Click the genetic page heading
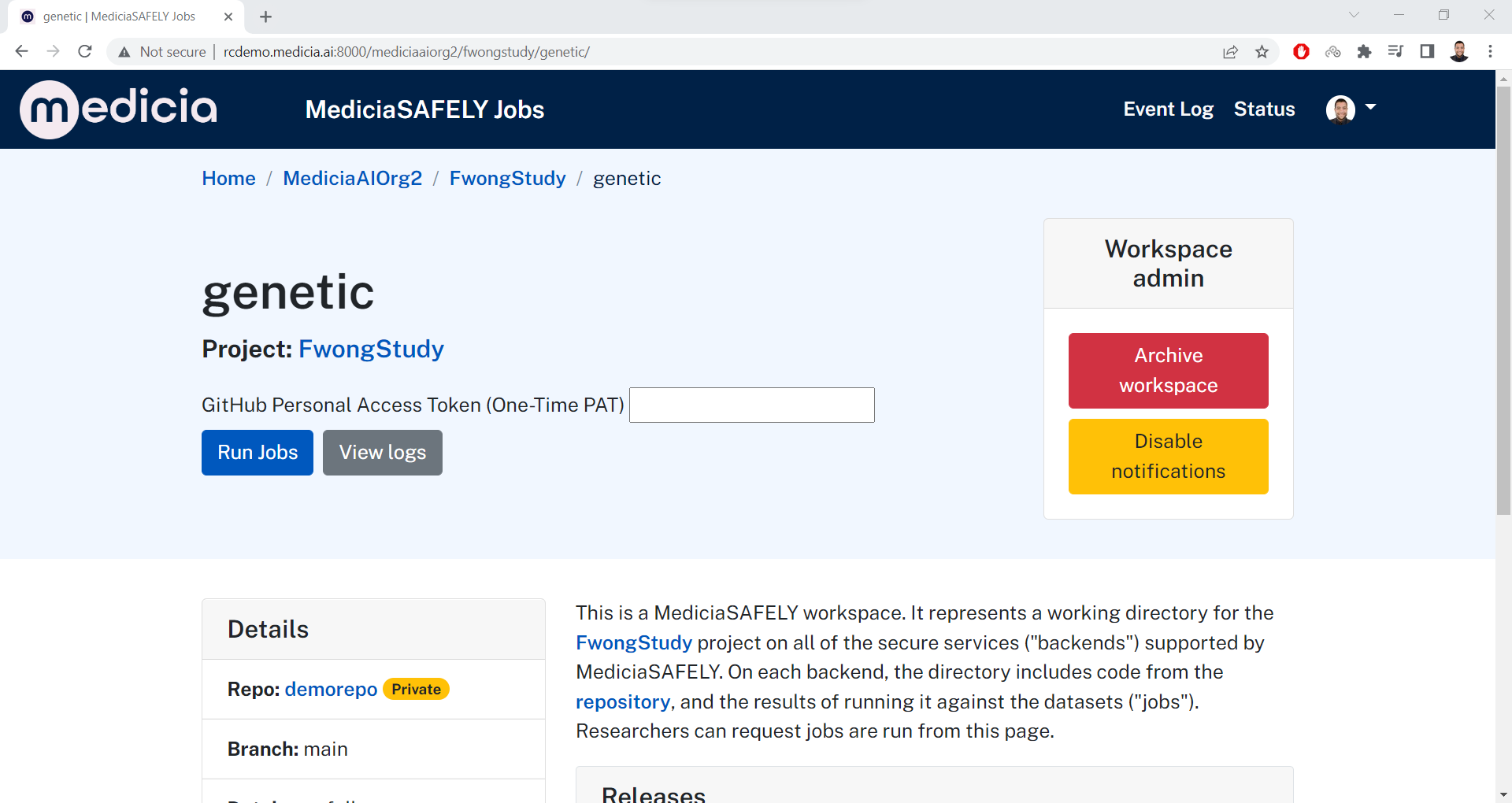The height and width of the screenshot is (803, 1512). pos(288,293)
